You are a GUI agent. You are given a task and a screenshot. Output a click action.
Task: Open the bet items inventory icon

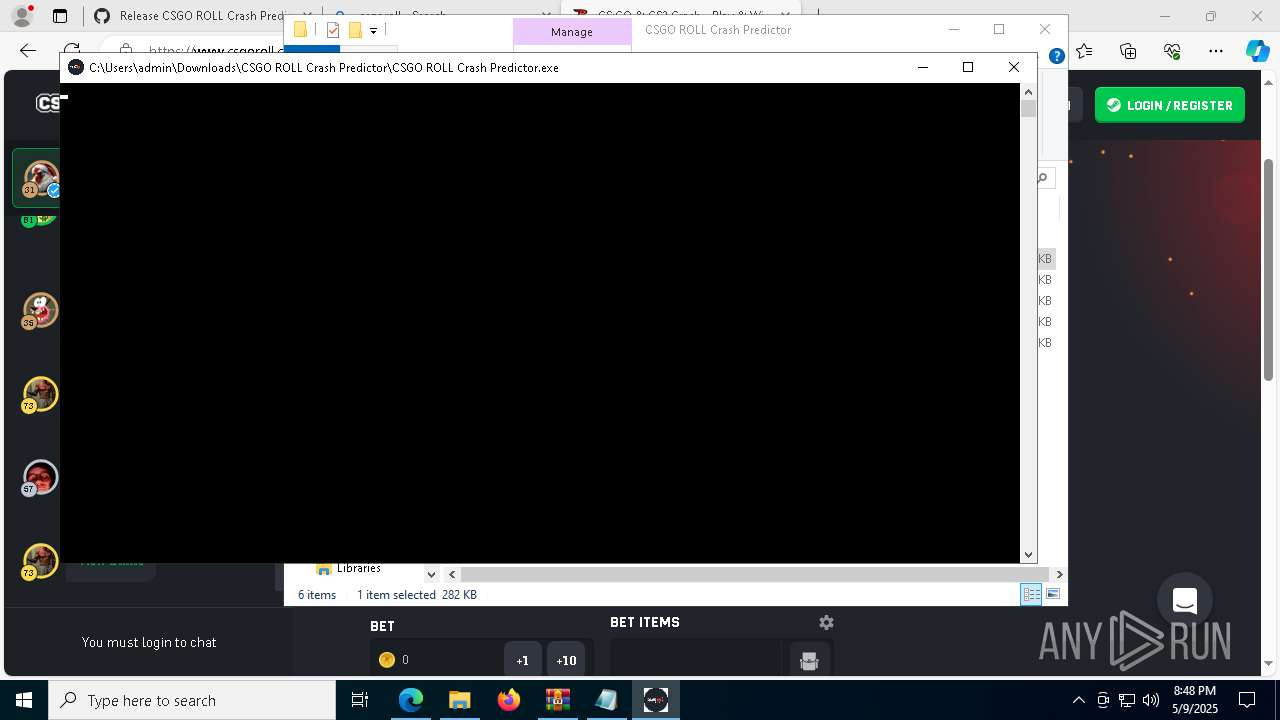(x=809, y=660)
